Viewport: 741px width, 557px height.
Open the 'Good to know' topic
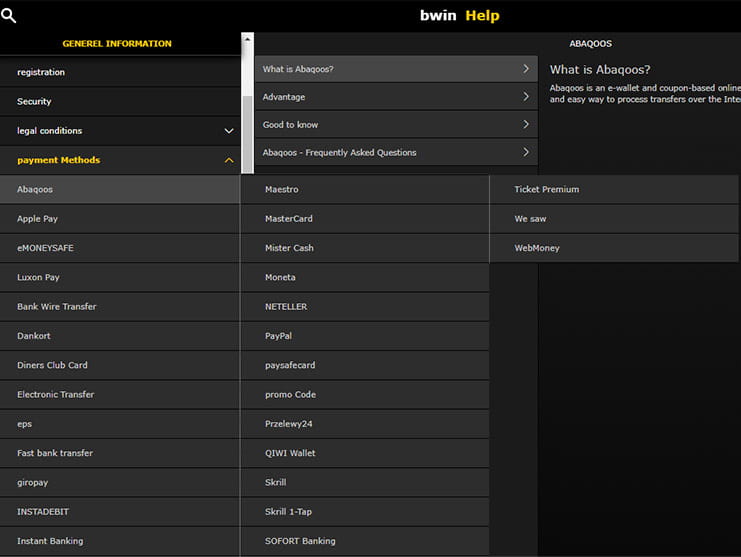396,125
